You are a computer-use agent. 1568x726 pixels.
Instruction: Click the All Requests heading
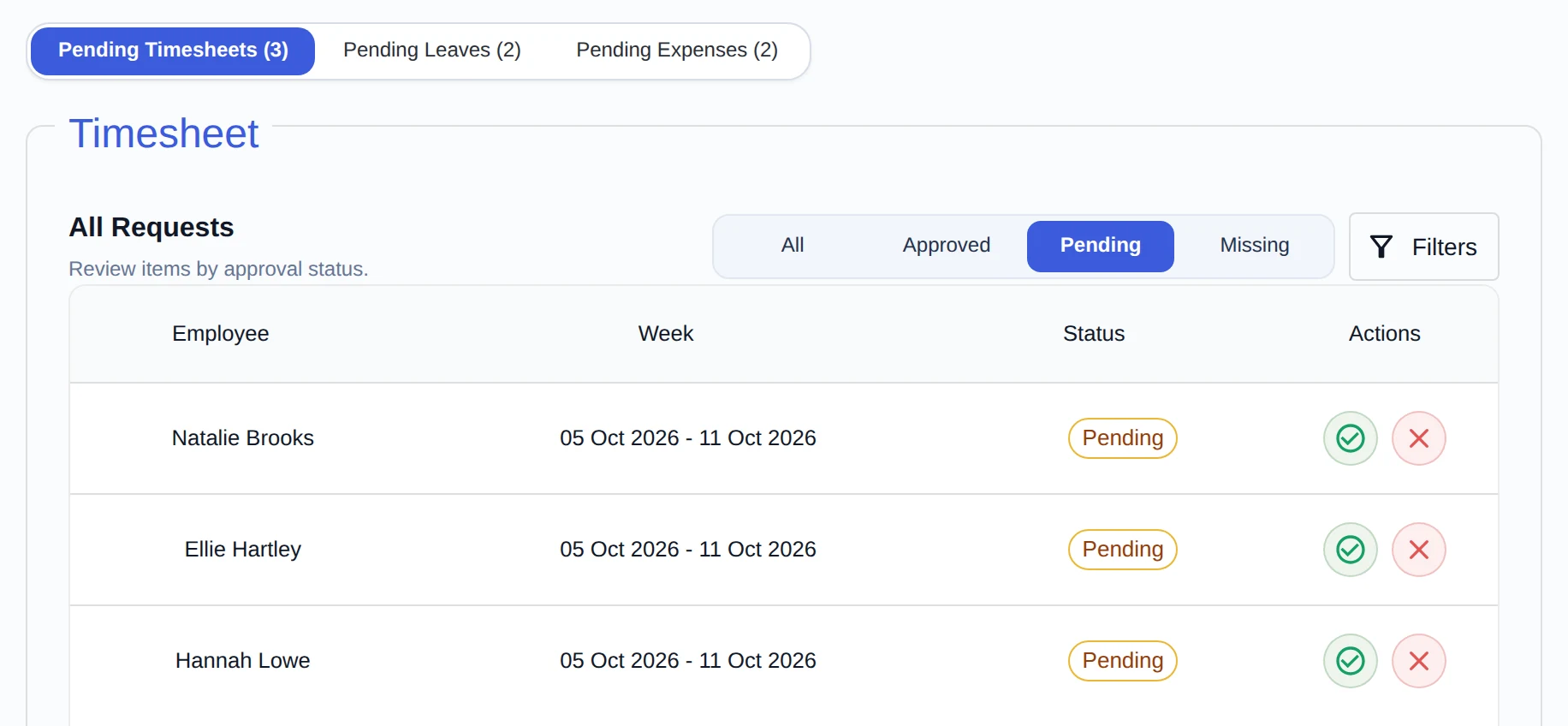(151, 228)
